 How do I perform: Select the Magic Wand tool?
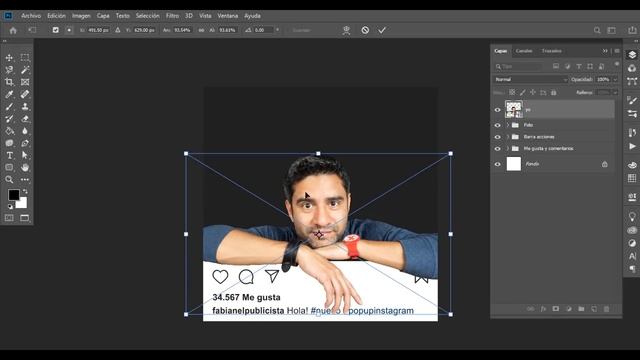[25, 70]
